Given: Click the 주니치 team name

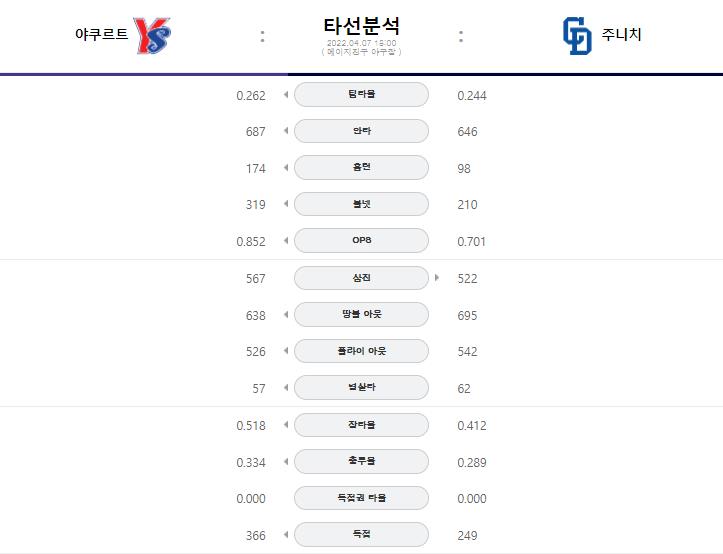Looking at the screenshot, I should point(621,34).
